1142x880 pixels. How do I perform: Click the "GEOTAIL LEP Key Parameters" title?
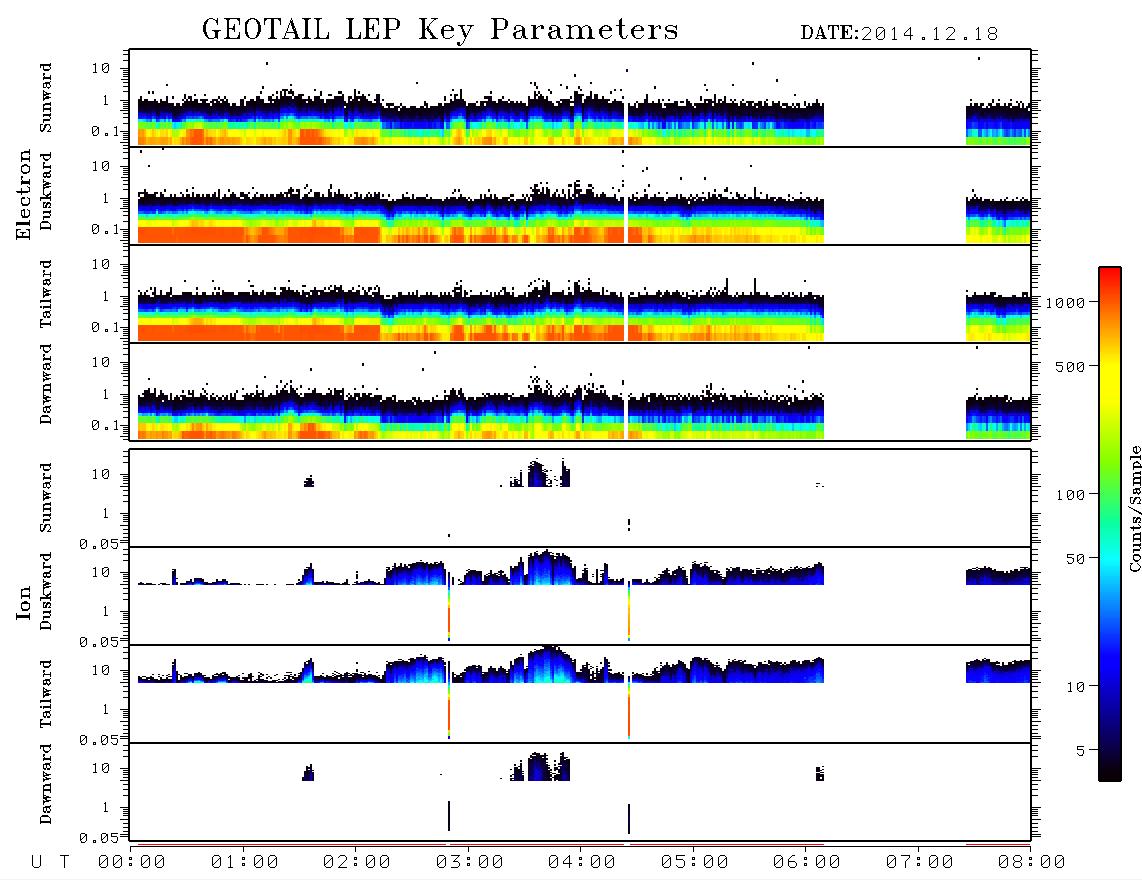[440, 30]
